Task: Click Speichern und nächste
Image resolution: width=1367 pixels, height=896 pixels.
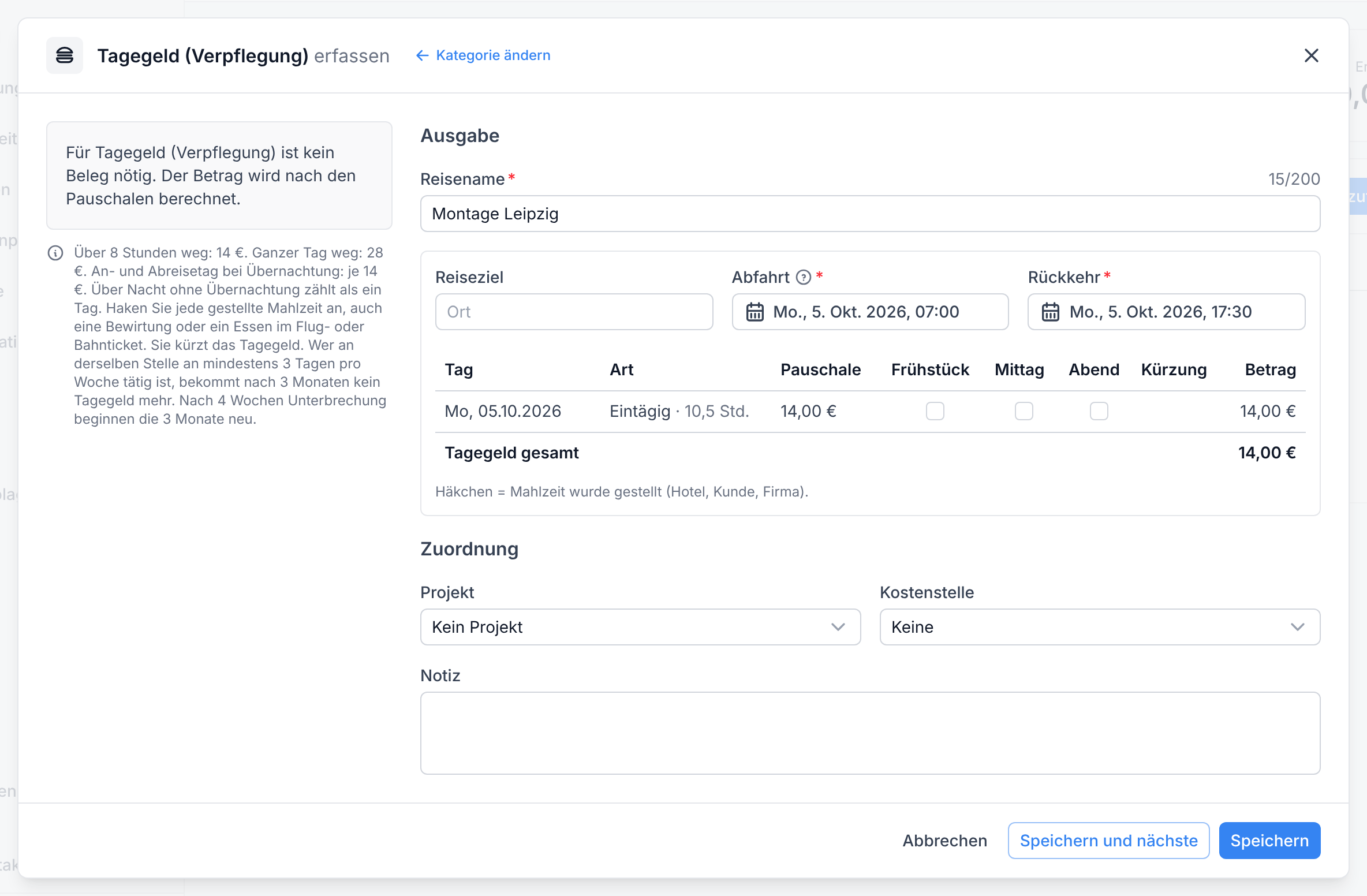Action: click(1109, 841)
